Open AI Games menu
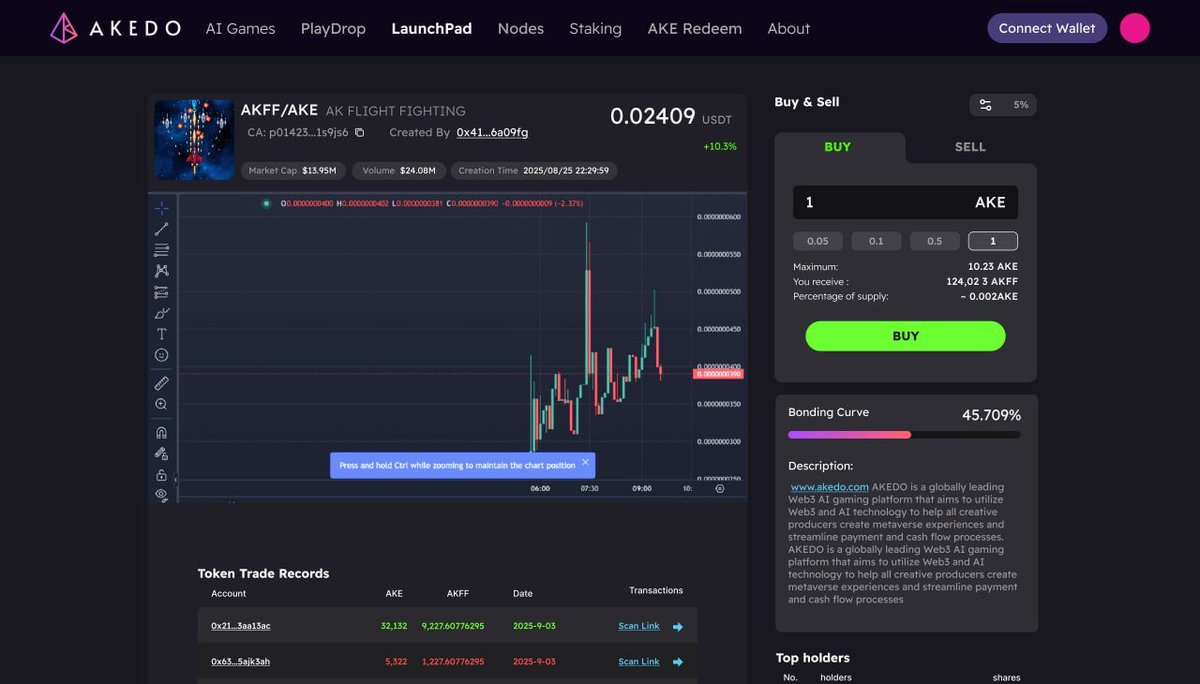The width and height of the screenshot is (1200, 684). pyautogui.click(x=240, y=28)
